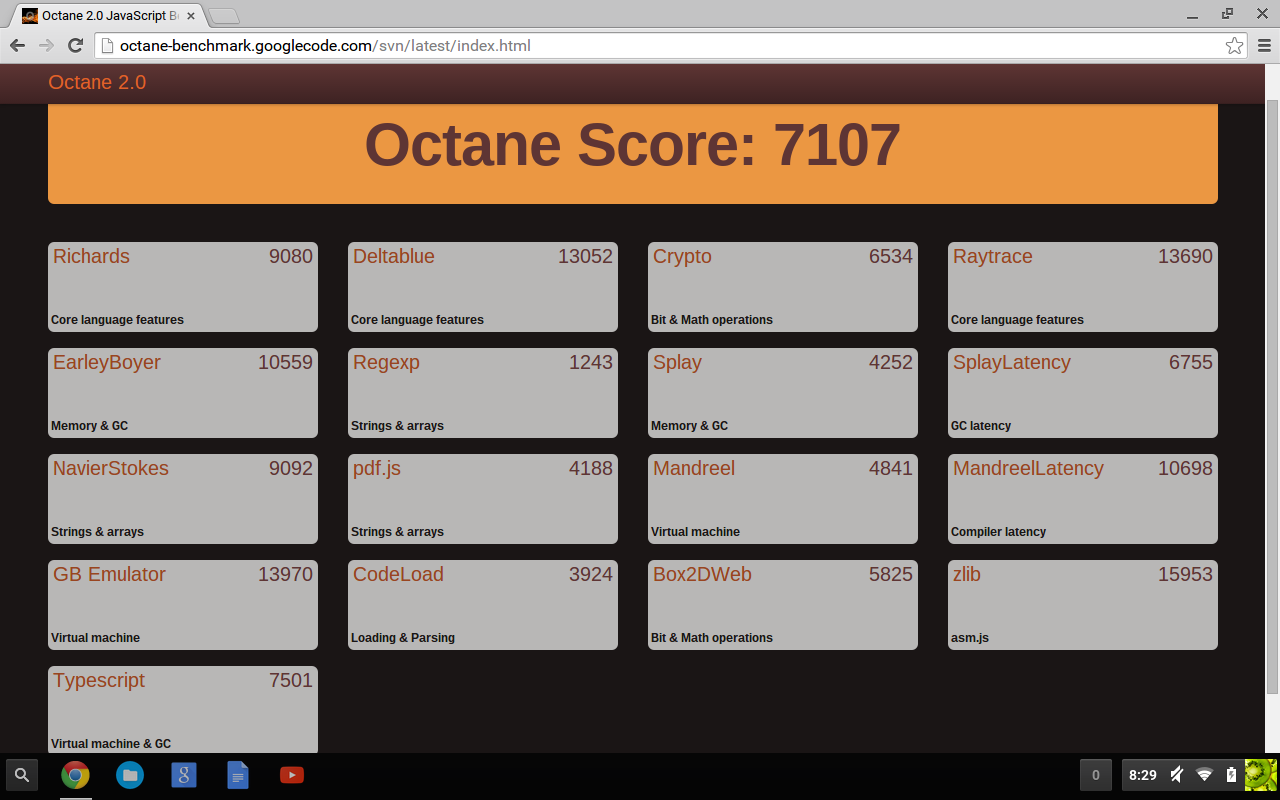Open the Chrome hamburger menu
The width and height of the screenshot is (1280, 800).
(x=1264, y=46)
